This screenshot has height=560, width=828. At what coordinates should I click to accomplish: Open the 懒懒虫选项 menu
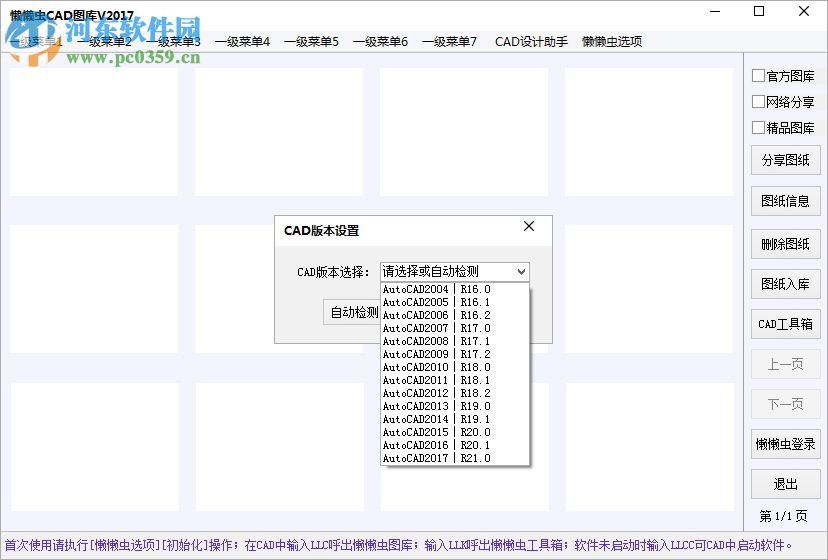(612, 42)
